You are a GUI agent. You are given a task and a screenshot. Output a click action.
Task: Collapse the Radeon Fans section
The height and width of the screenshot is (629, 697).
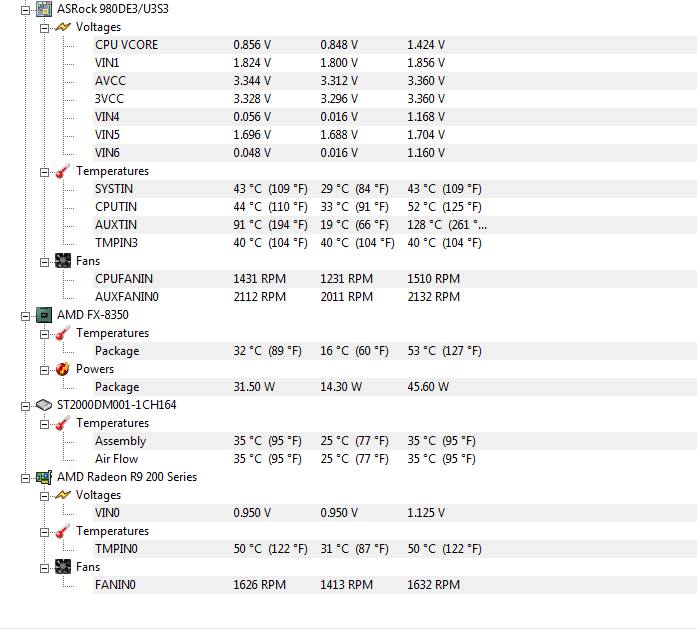coord(44,568)
